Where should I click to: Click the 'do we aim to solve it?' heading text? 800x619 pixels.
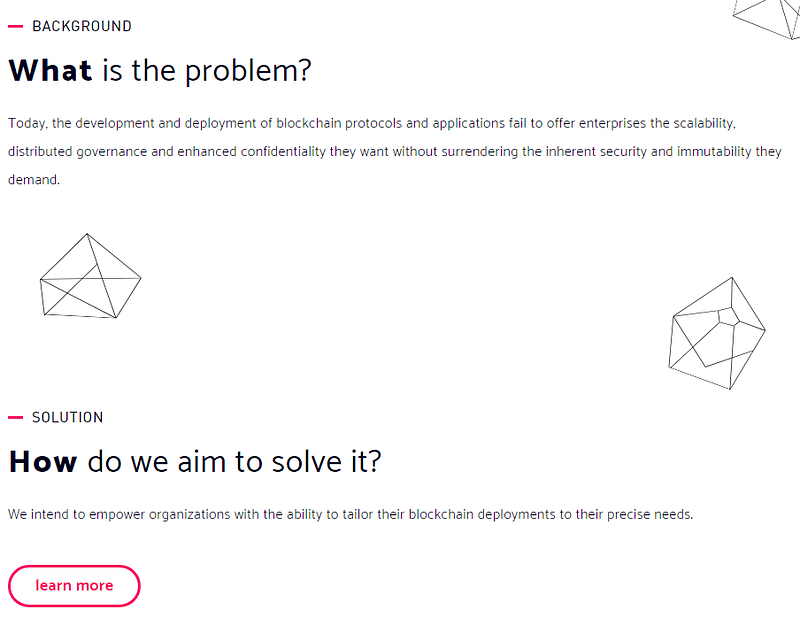tap(234, 461)
